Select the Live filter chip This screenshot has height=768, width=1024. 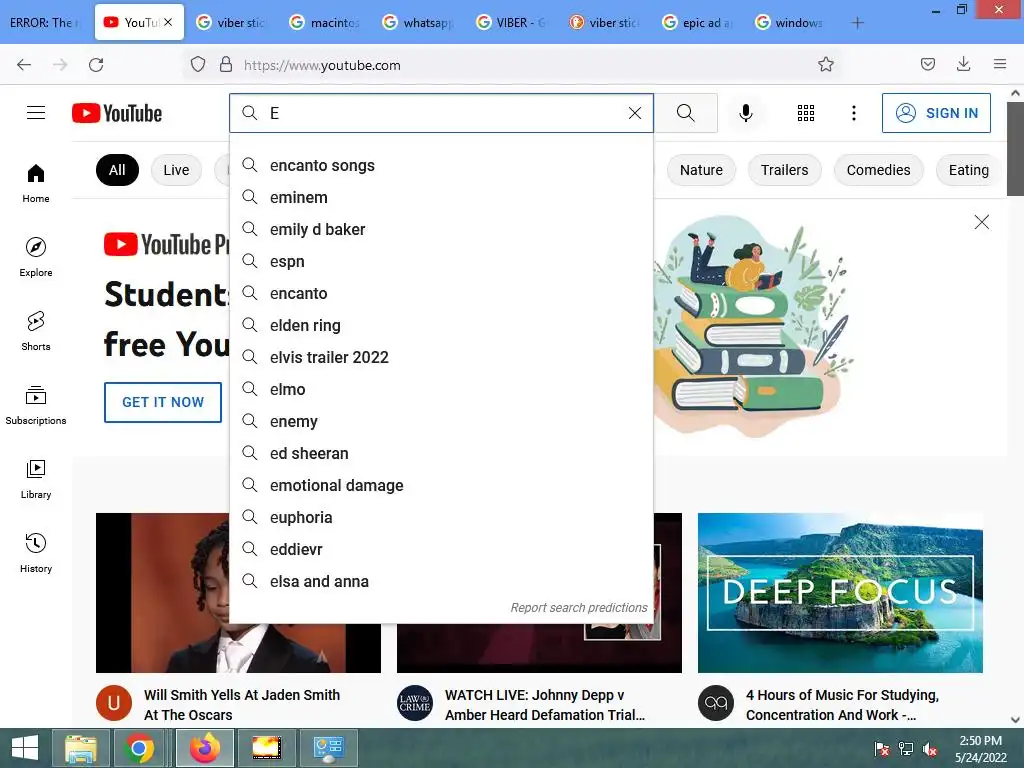pyautogui.click(x=176, y=170)
